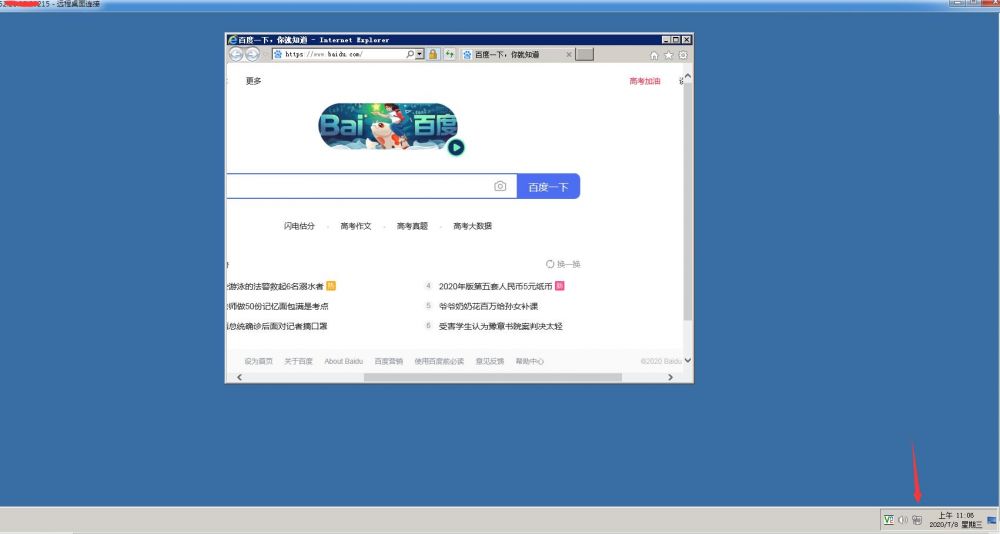This screenshot has width=1000, height=534.
Task: Click the security lock icon in address bar
Action: 434,54
